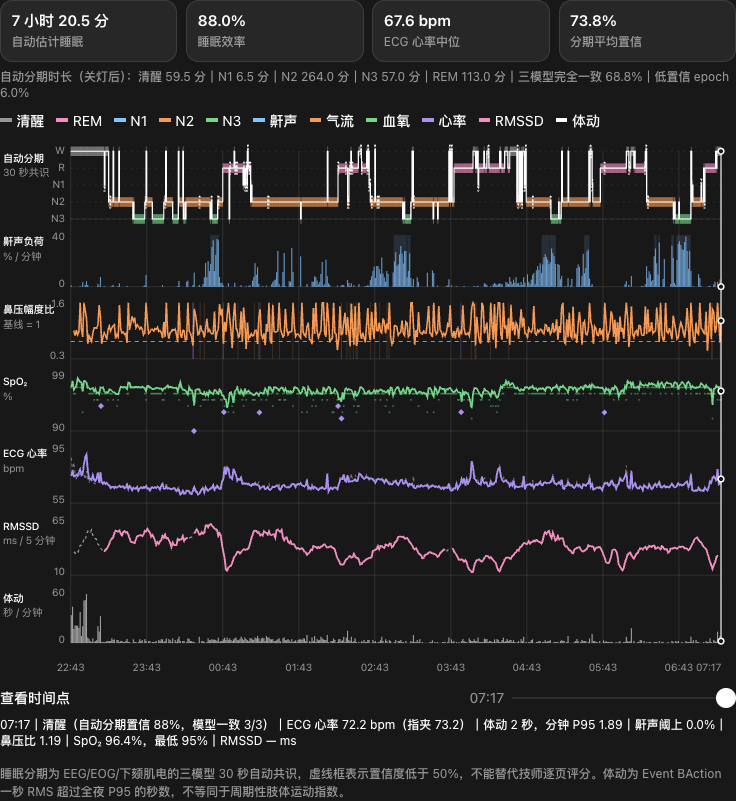Click the 23:43 time axis label
This screenshot has height=801, width=736.
(x=147, y=667)
